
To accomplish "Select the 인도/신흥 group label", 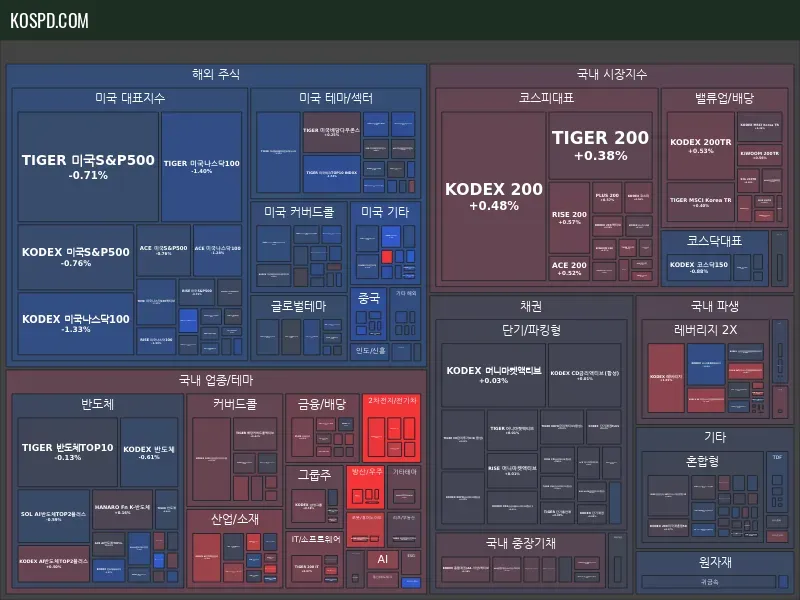I will [370, 351].
